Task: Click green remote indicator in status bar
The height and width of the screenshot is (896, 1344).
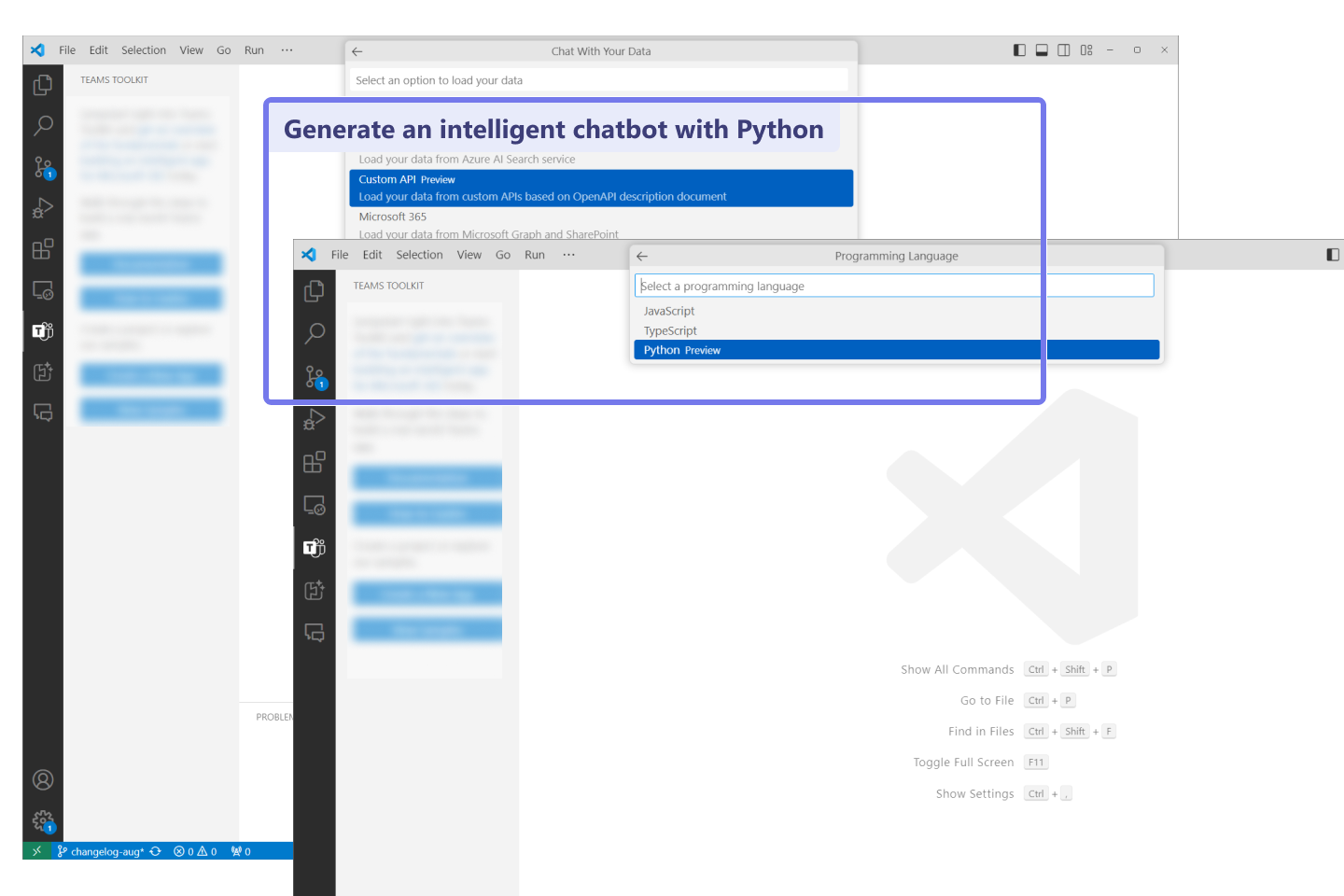Action: point(36,851)
